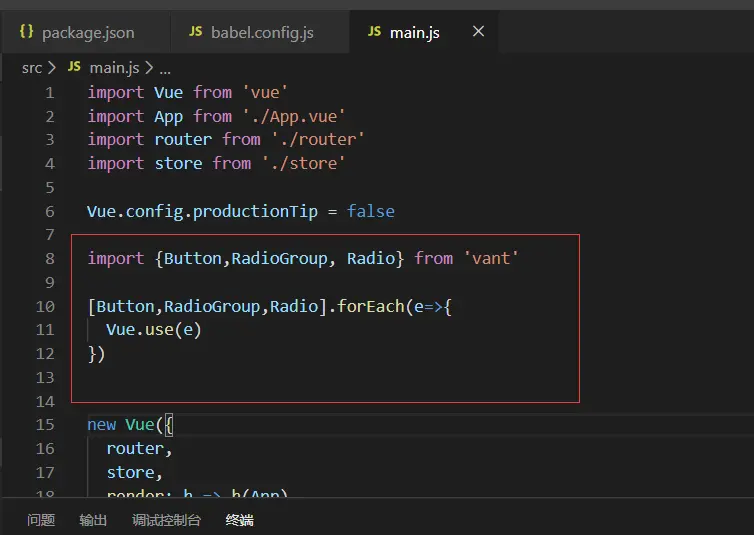Open the main.js breadcrumb dropdown
Screen dimensions: 754x535
tap(115, 68)
